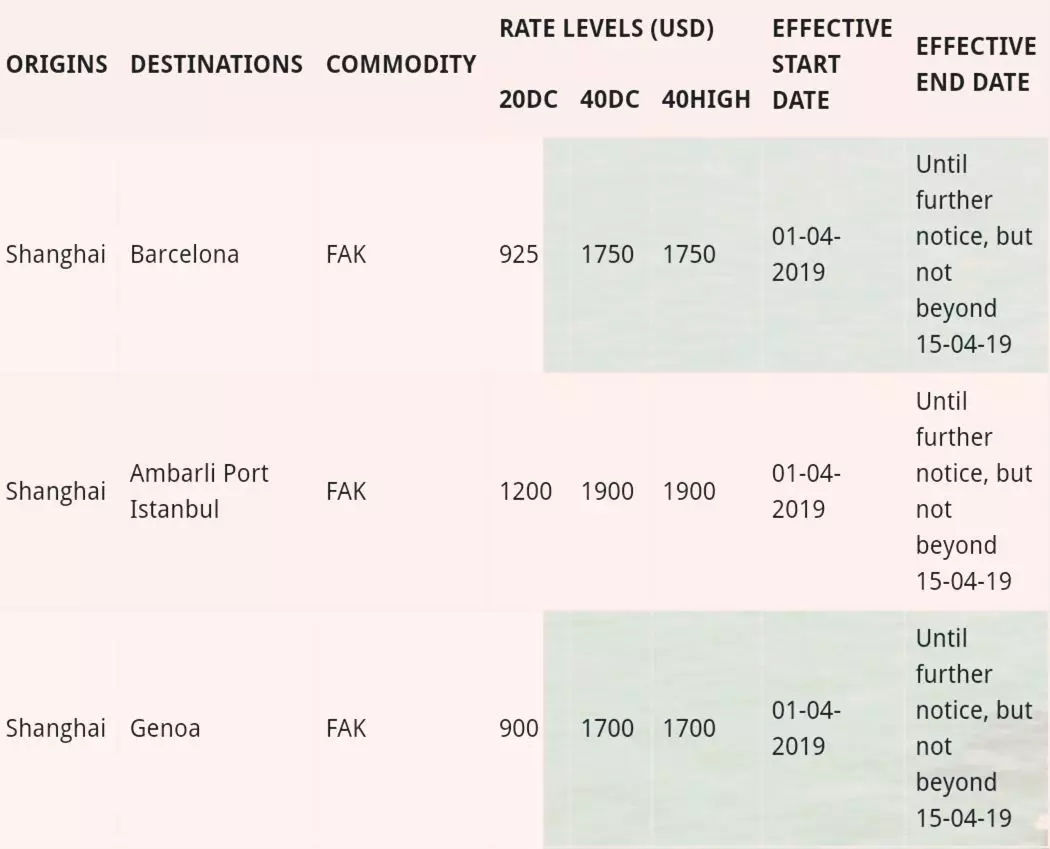
Task: Click the EFFECTIVE START DATE header
Action: tap(832, 64)
